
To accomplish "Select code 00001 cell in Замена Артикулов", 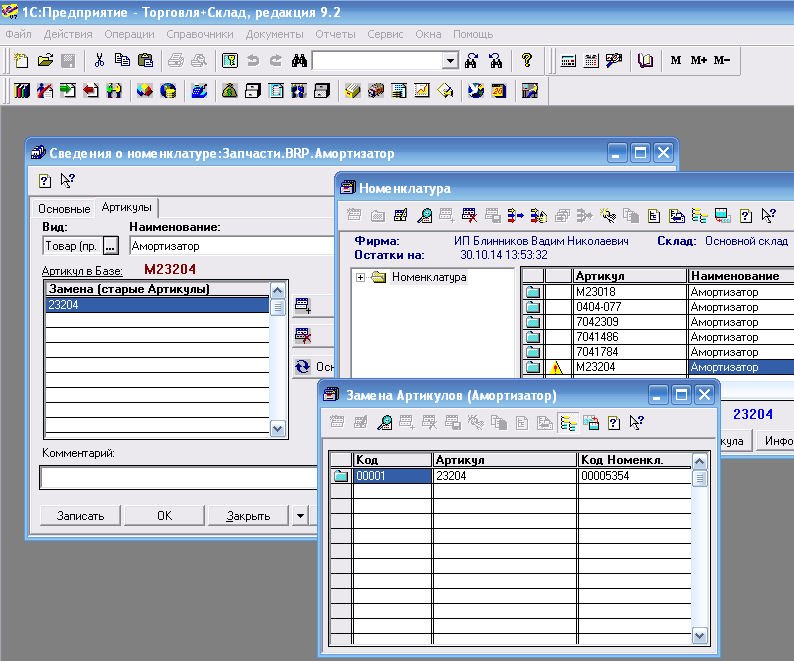I will click(392, 476).
